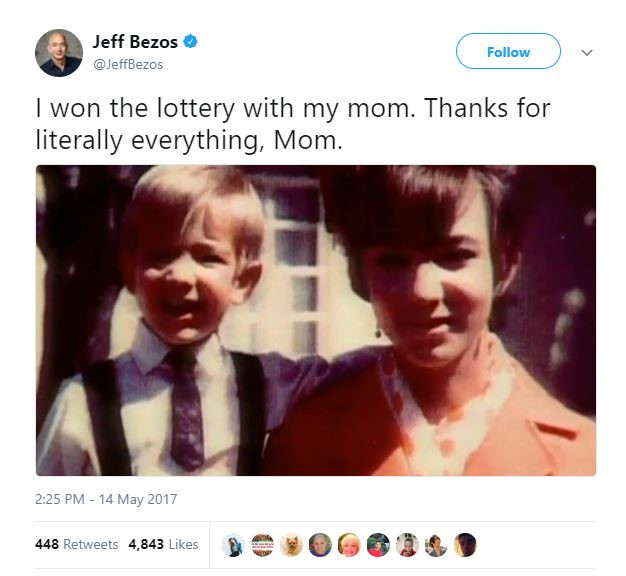The image size is (626, 576).
Task: Click the blue verified badge
Action: (190, 42)
